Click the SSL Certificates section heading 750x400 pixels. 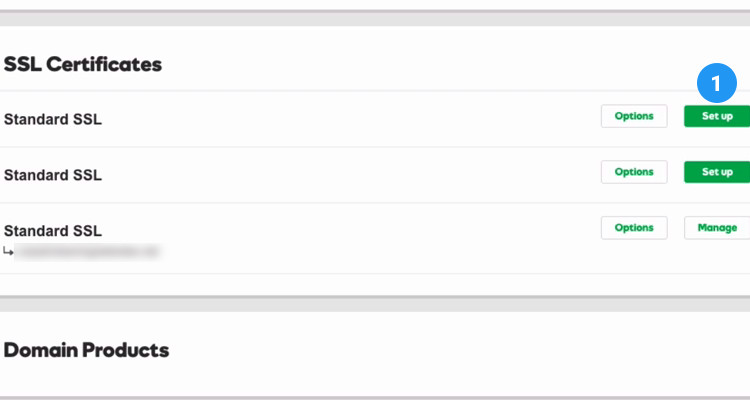click(x=82, y=64)
